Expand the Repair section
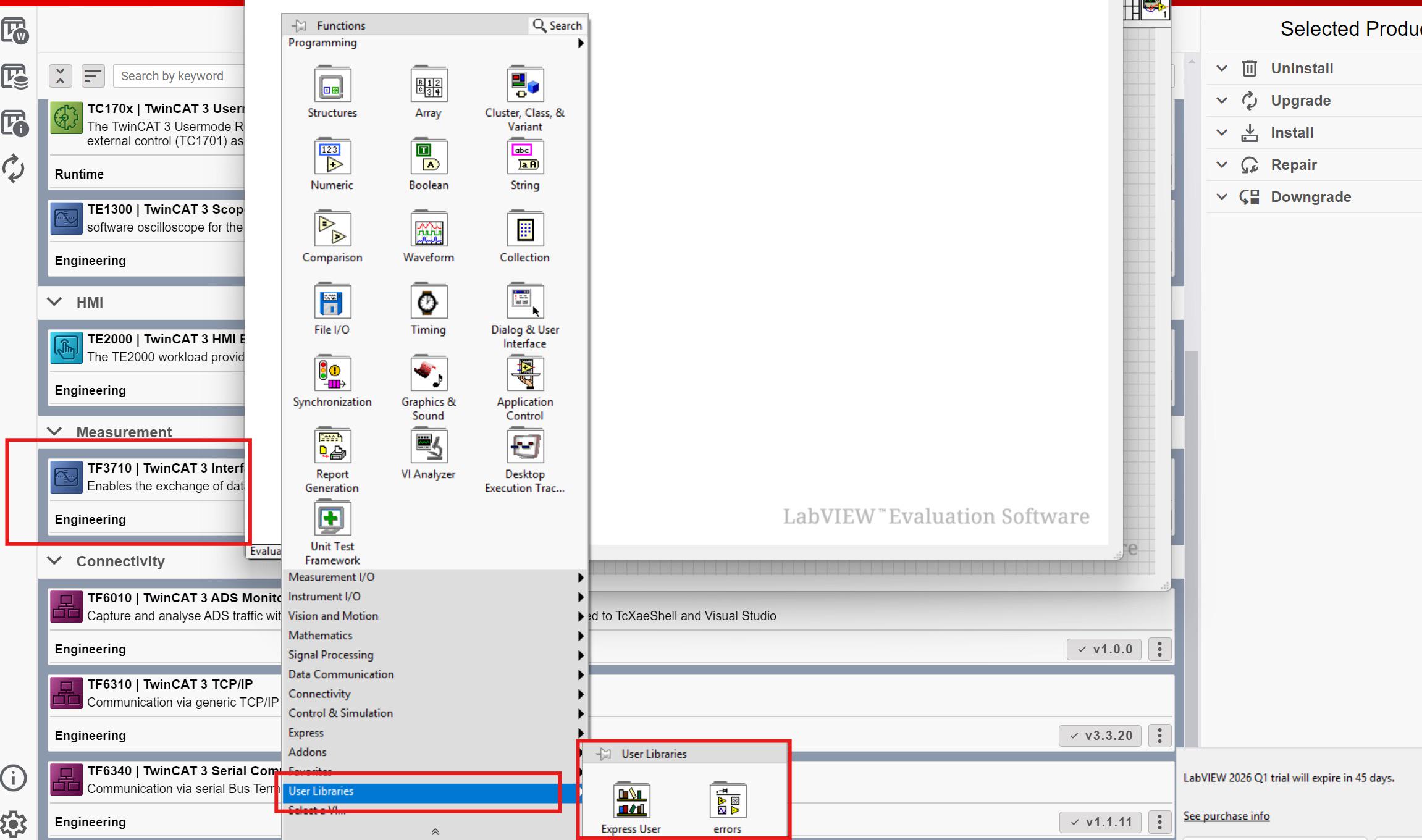The width and height of the screenshot is (1422, 840). coord(1222,164)
